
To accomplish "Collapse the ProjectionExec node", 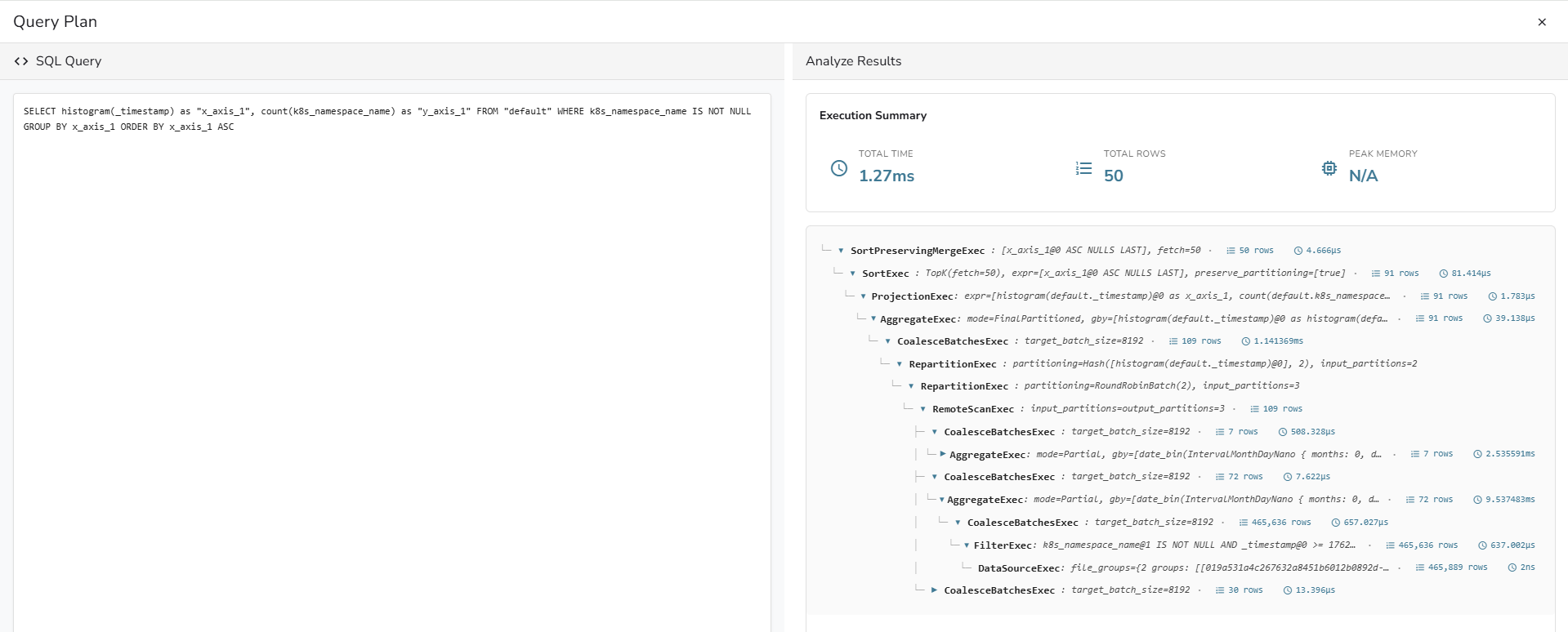I will [863, 296].
